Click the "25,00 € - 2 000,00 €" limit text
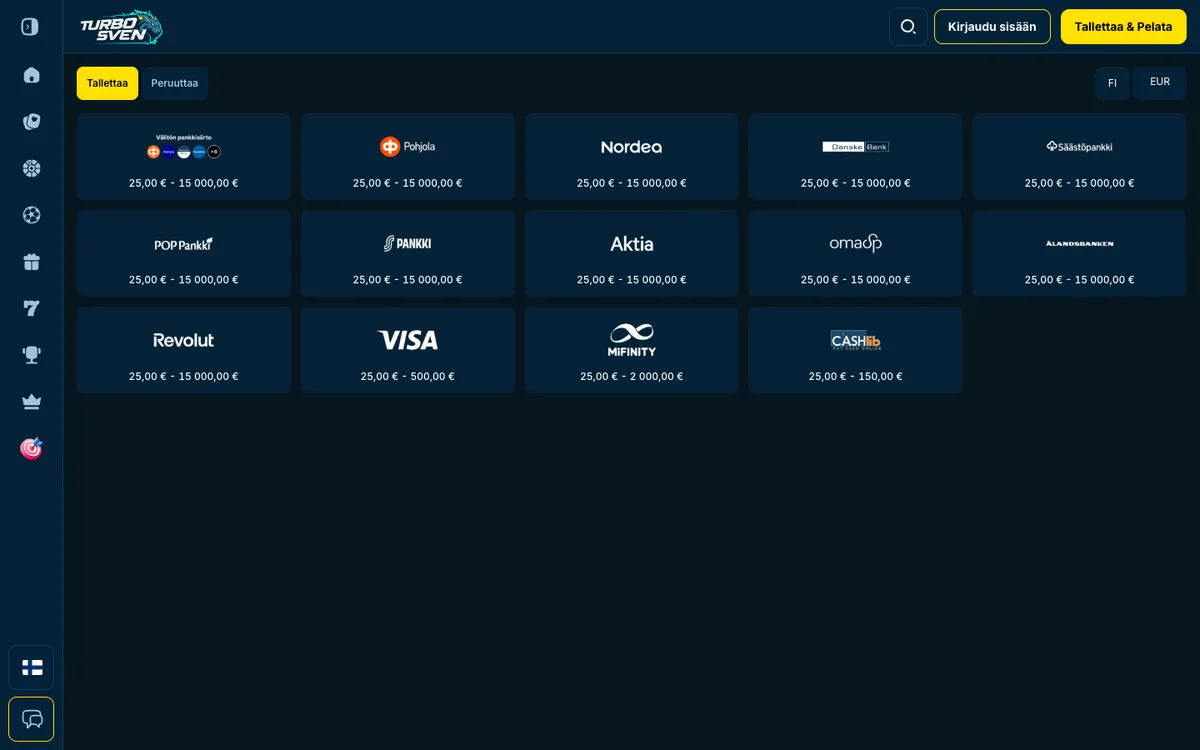Image resolution: width=1200 pixels, height=750 pixels. [631, 377]
